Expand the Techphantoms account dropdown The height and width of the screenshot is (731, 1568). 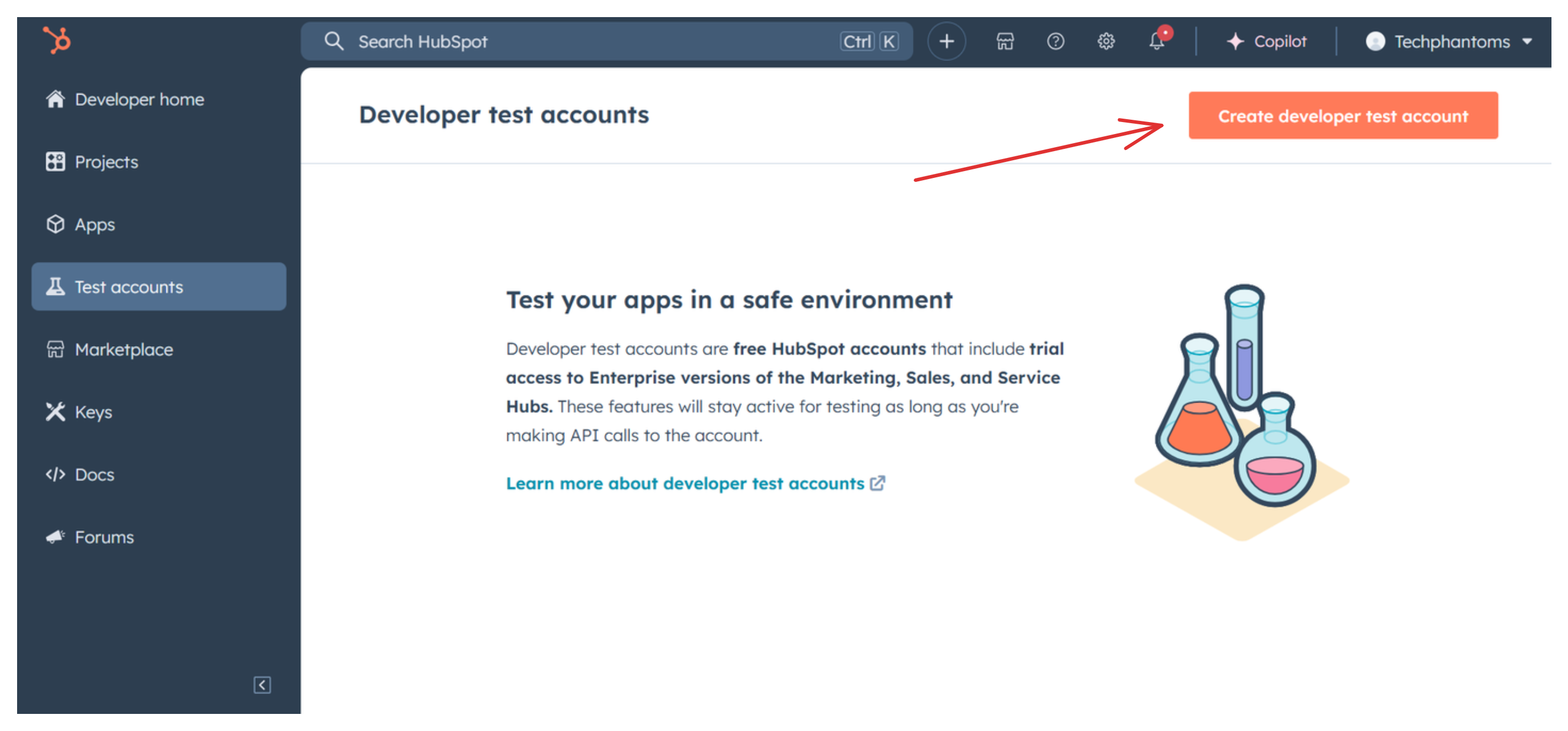[1526, 42]
